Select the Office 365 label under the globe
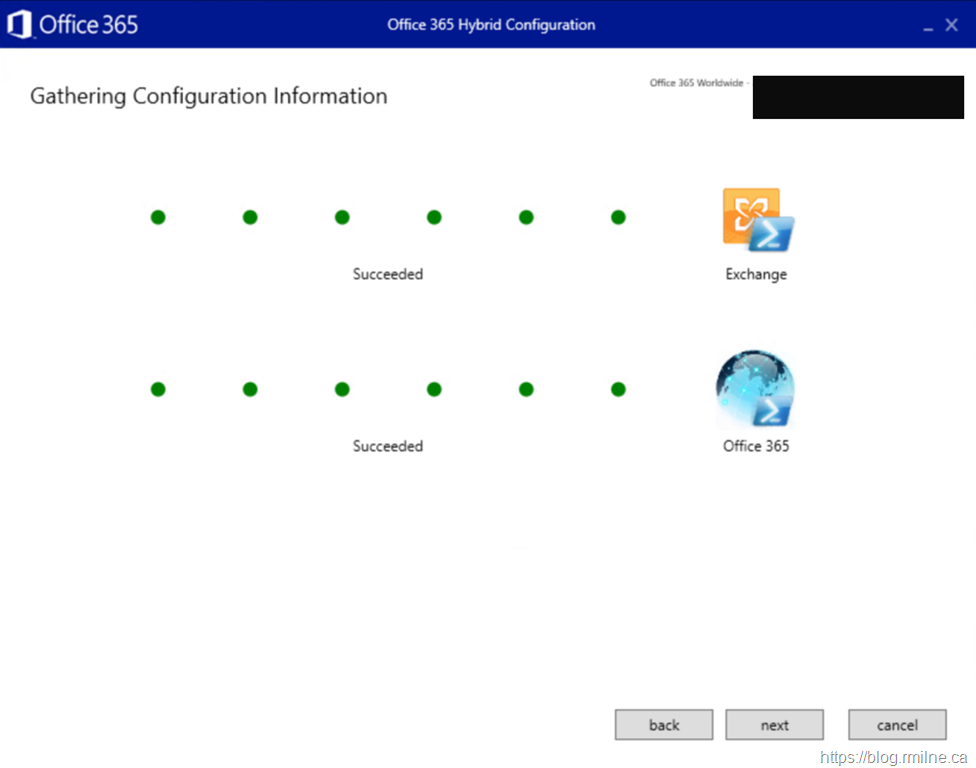 756,446
